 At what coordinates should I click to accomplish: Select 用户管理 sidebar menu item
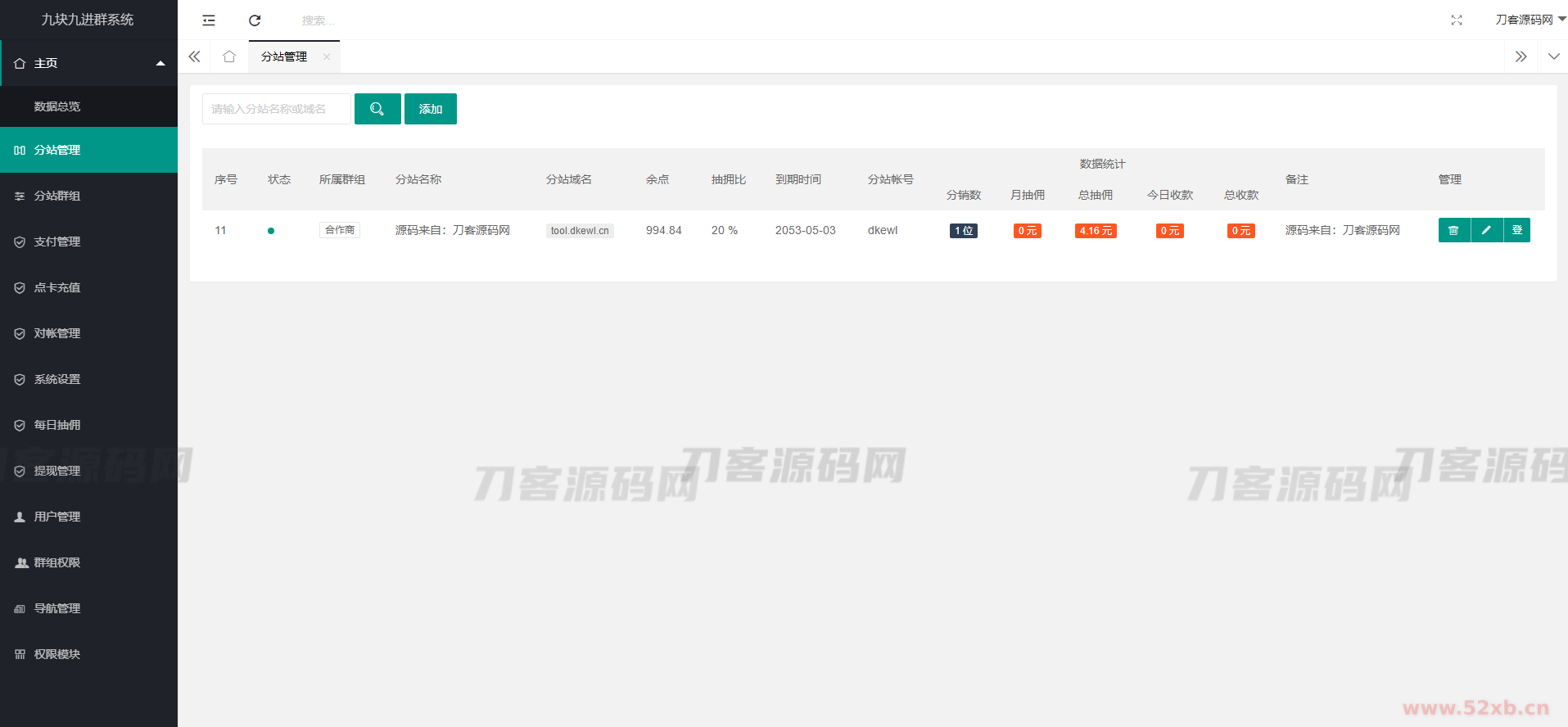click(x=57, y=517)
